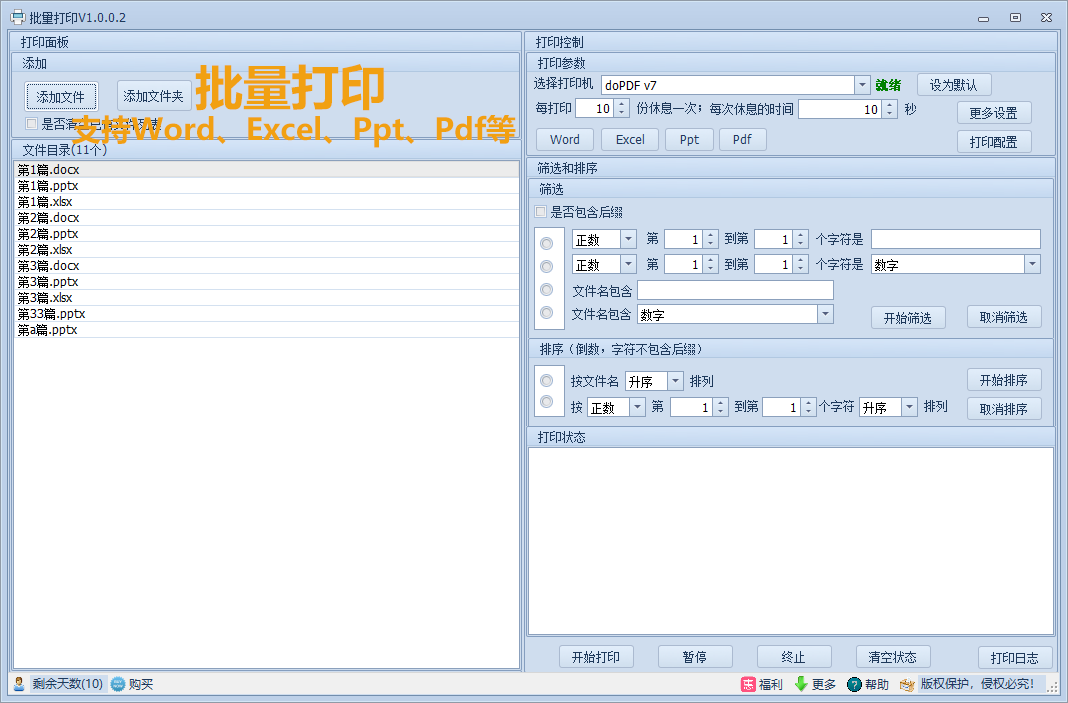Viewport: 1068px width, 703px height.
Task: Select file 第1篇.xlsx in list
Action: [266, 202]
